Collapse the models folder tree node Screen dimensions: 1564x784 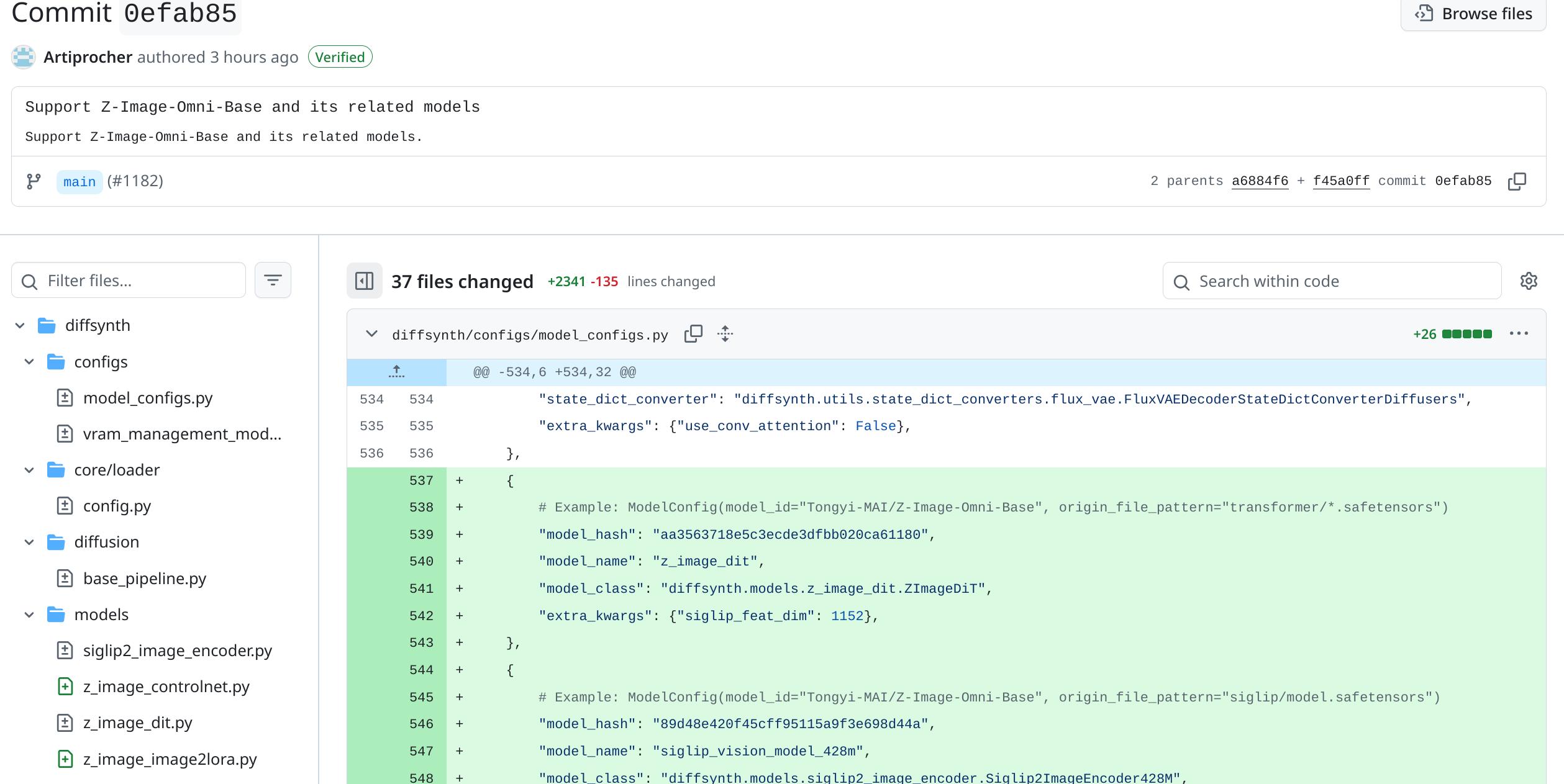tap(29, 615)
